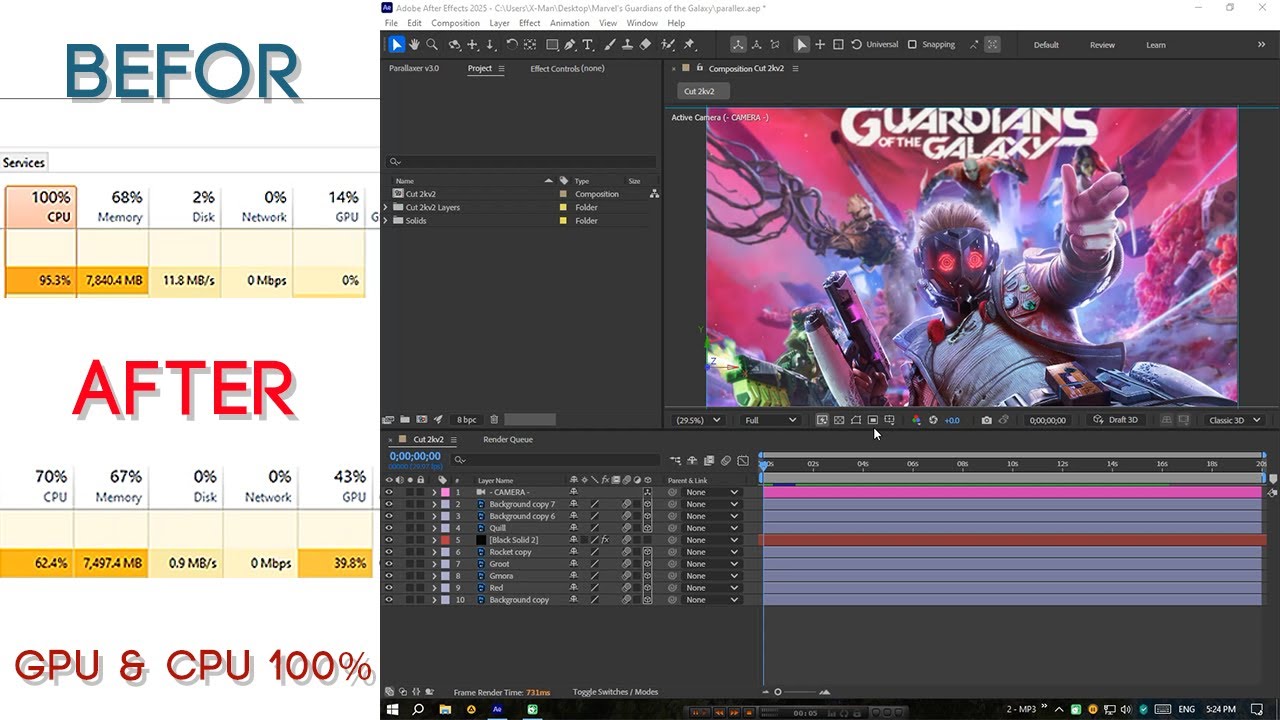Hide the CAMERA layer eye icon
This screenshot has width=1280, height=720.
389,492
